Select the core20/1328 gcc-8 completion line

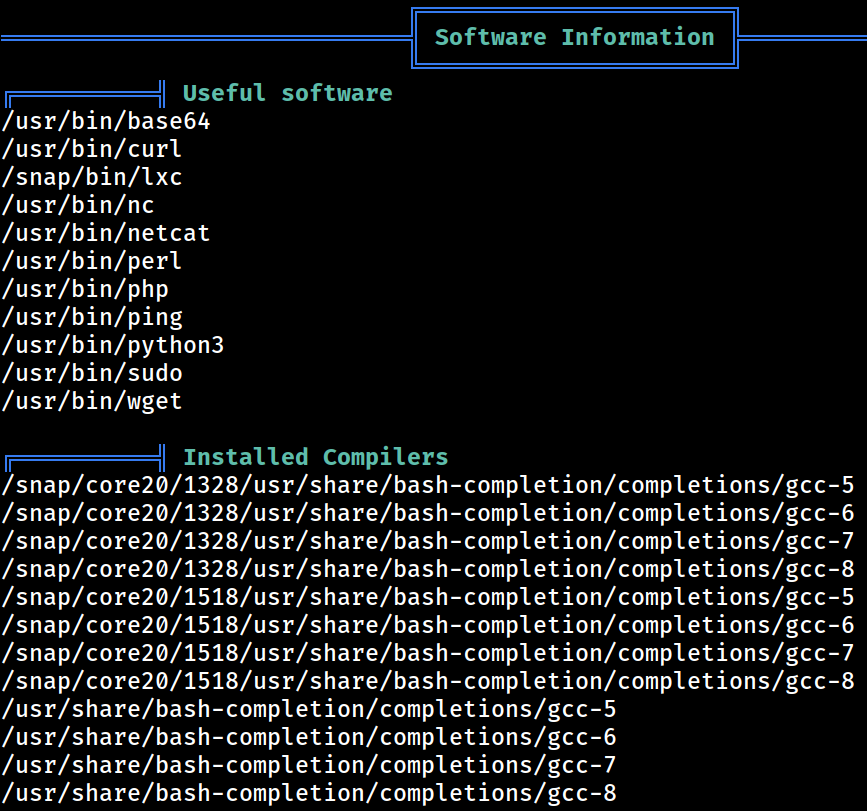(x=428, y=569)
